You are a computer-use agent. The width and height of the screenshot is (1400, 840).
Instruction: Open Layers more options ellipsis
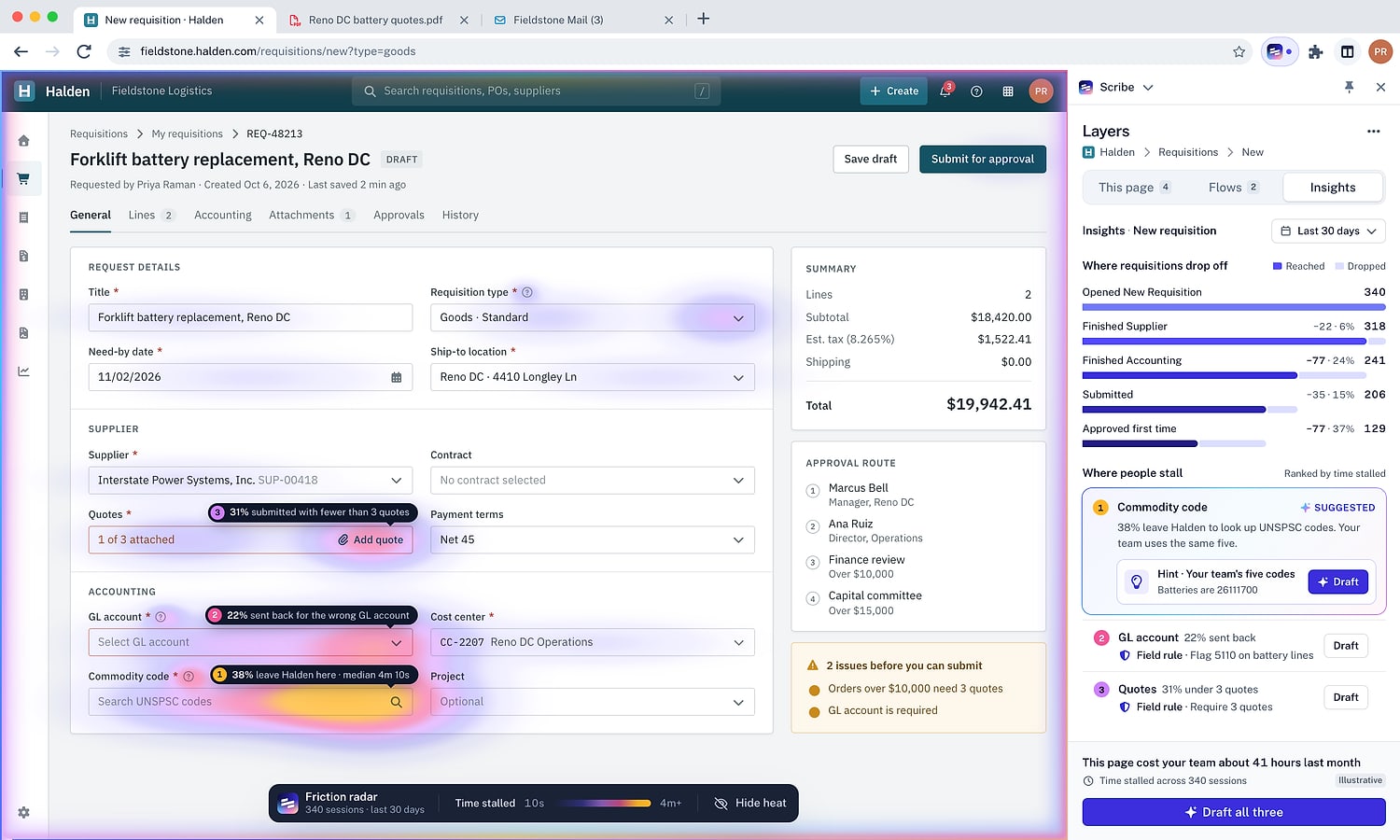(1373, 132)
